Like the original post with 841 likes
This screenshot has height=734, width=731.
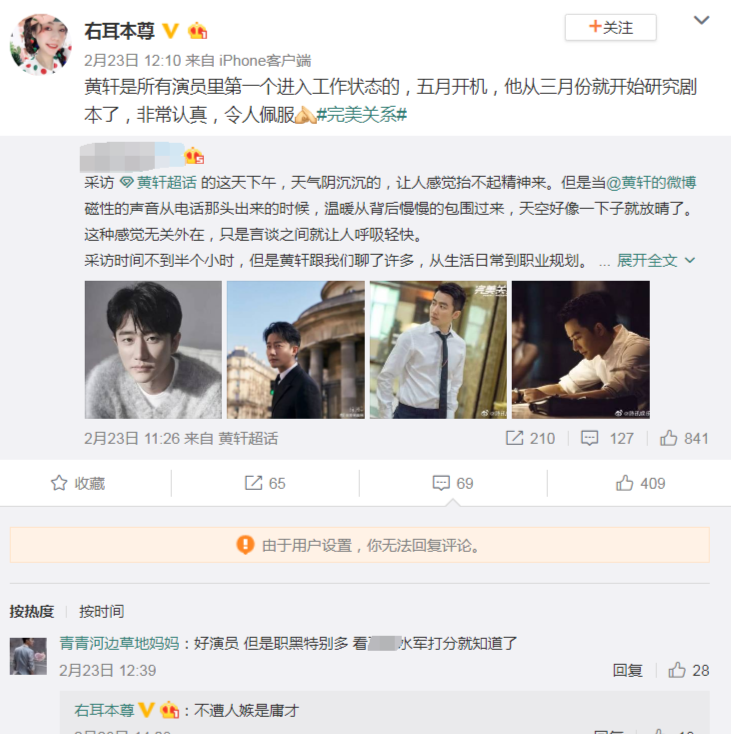click(x=684, y=438)
